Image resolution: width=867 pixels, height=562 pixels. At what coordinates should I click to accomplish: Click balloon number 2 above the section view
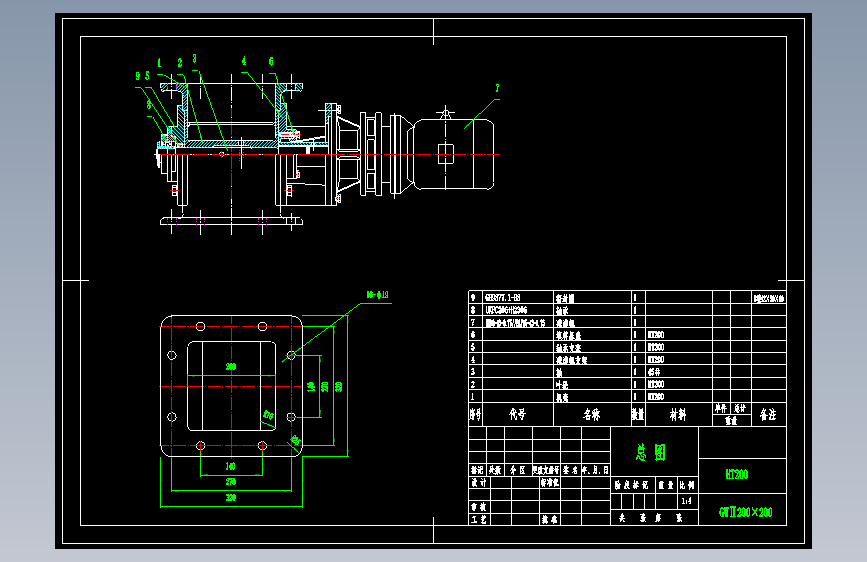180,63
